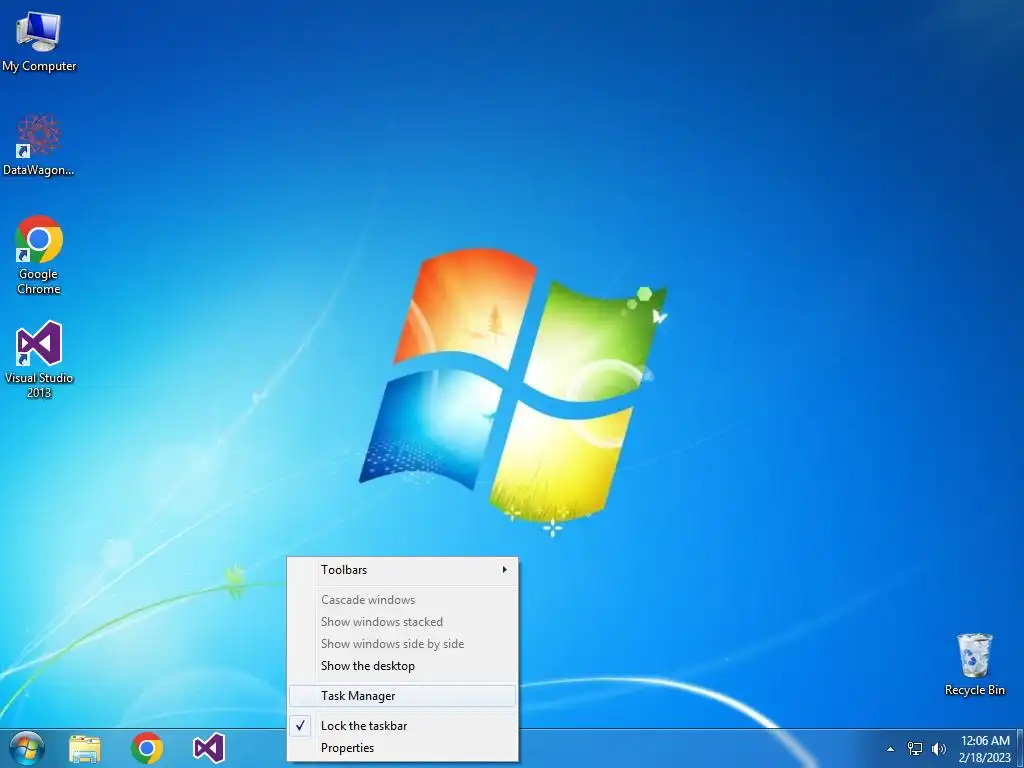Select the Recycle Bin icon

974,664
